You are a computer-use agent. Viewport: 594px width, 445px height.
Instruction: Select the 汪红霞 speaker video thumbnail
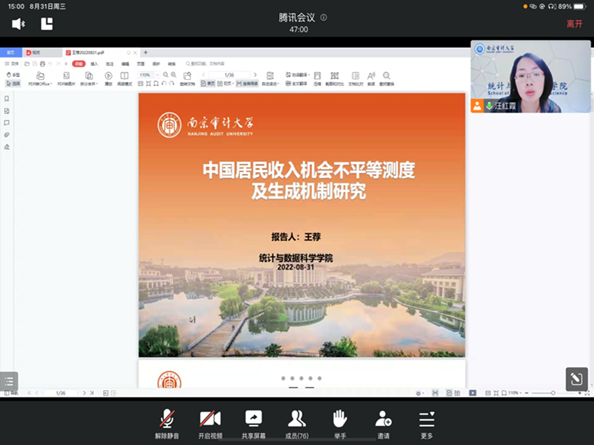pyautogui.click(x=530, y=77)
